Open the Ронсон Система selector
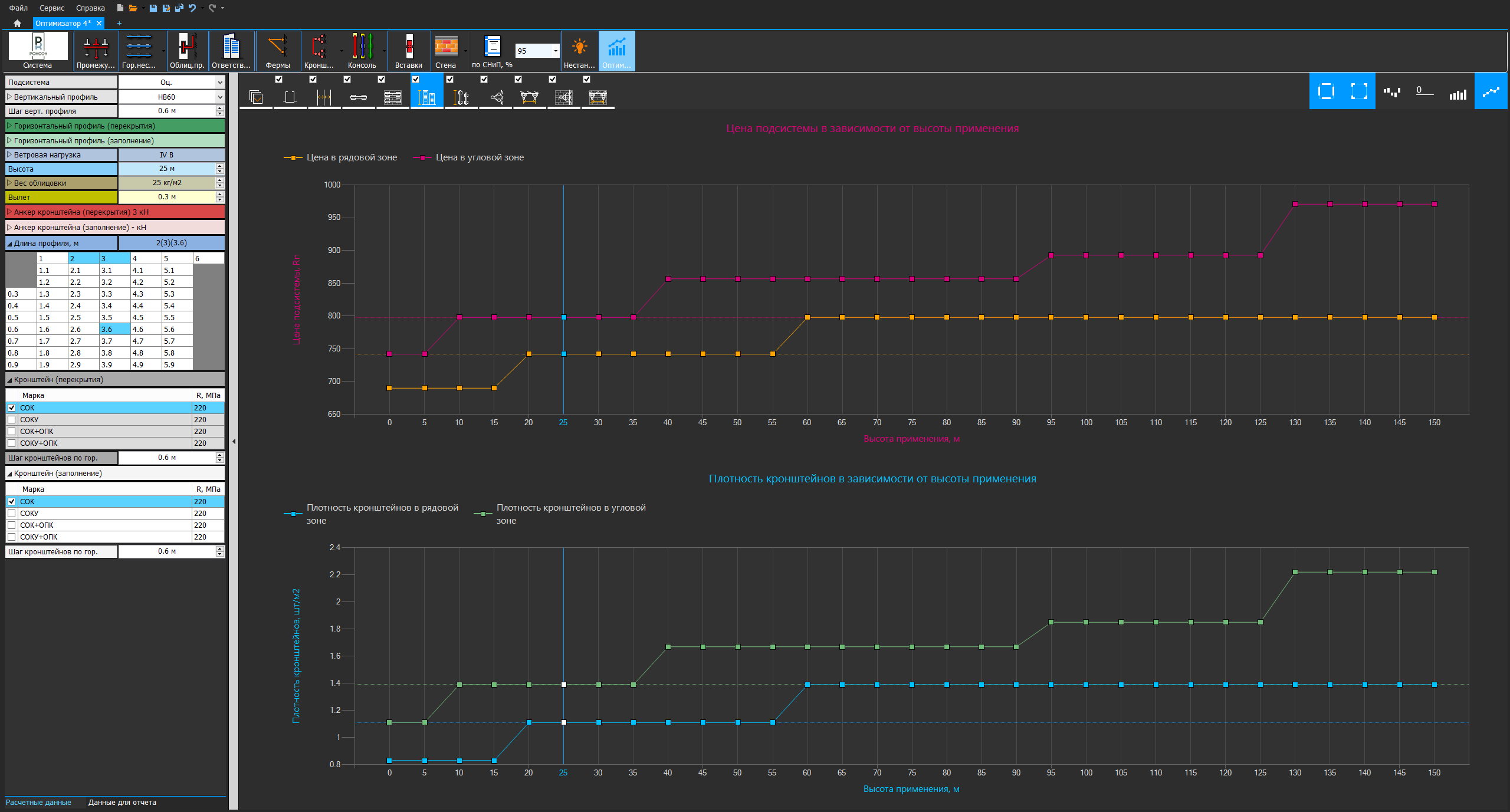This screenshot has width=1510, height=812. 38,51
